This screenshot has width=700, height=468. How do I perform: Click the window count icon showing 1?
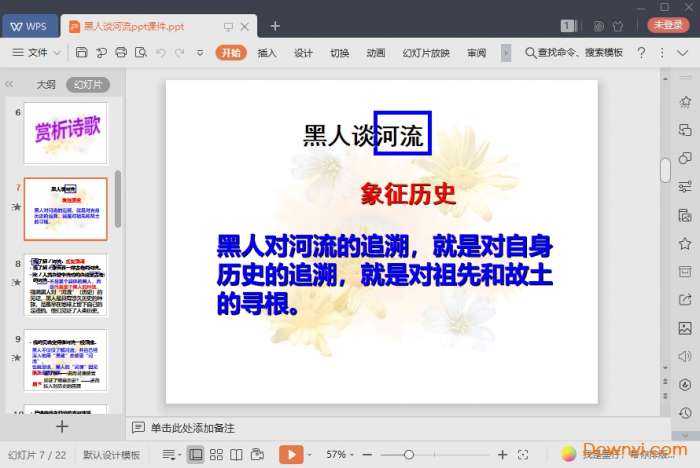pyautogui.click(x=569, y=26)
